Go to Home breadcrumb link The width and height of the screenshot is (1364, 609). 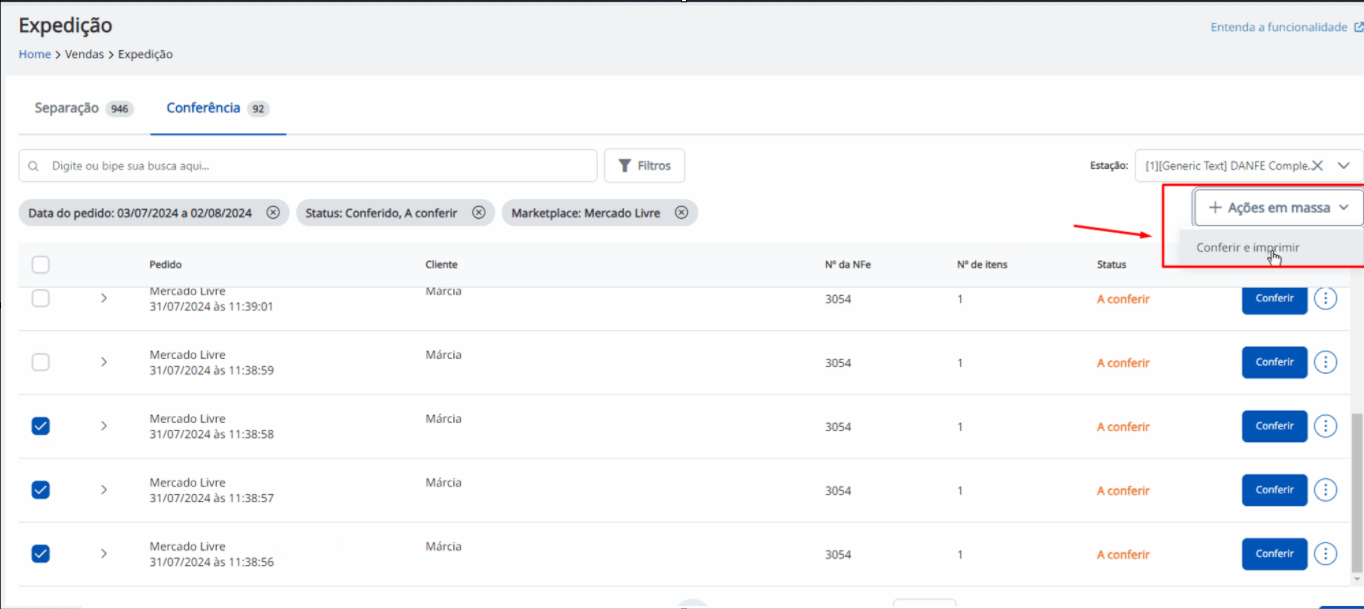click(35, 54)
